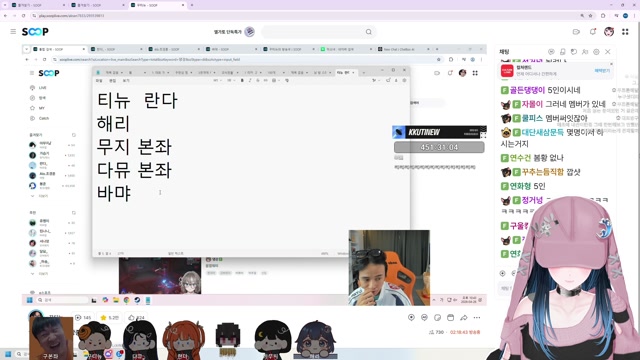This screenshot has height=360, width=640.
Task: Click the 730 viewer count text
Action: click(439, 332)
